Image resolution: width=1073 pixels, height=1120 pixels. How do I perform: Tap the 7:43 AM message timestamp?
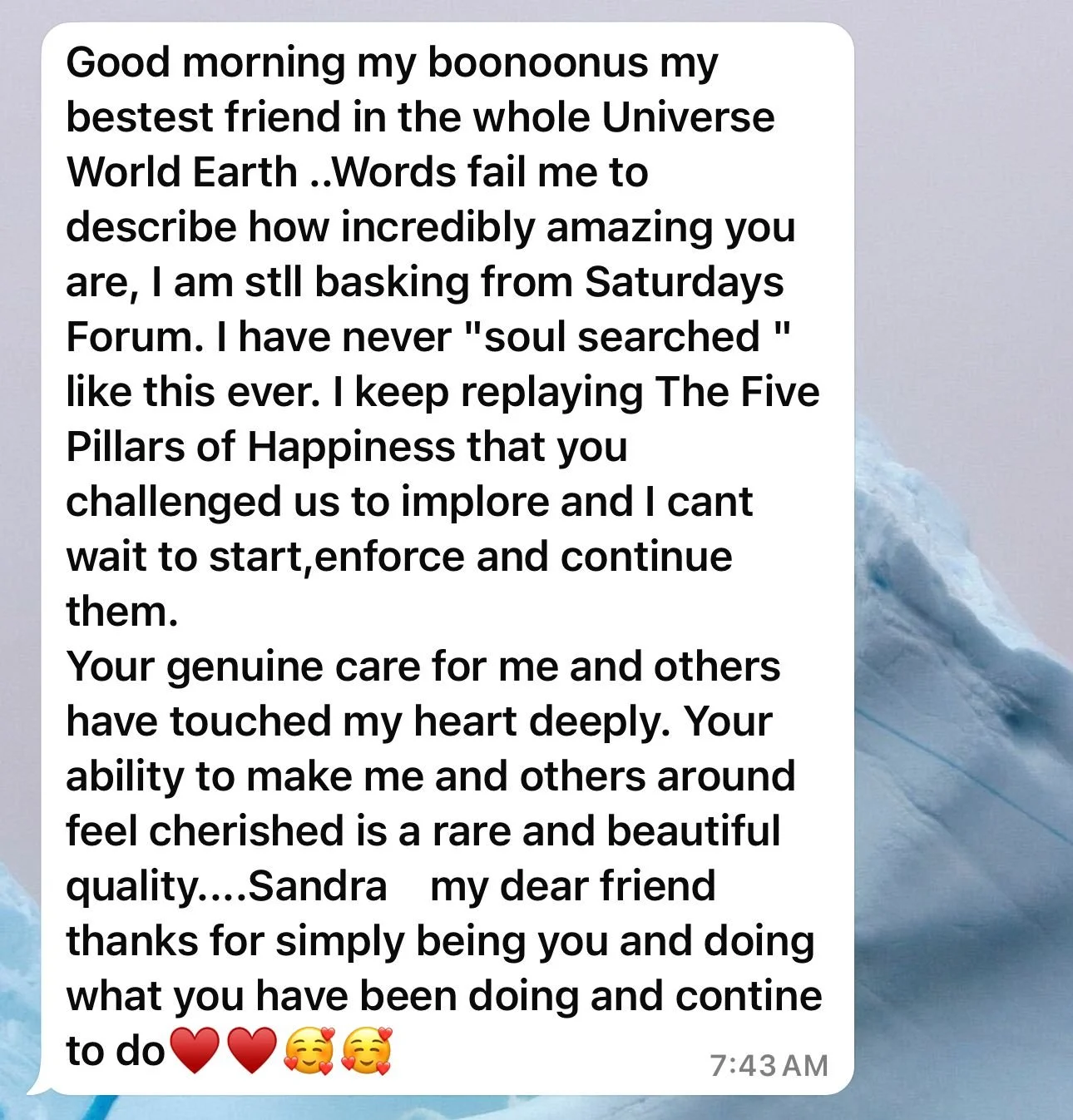(x=769, y=1065)
